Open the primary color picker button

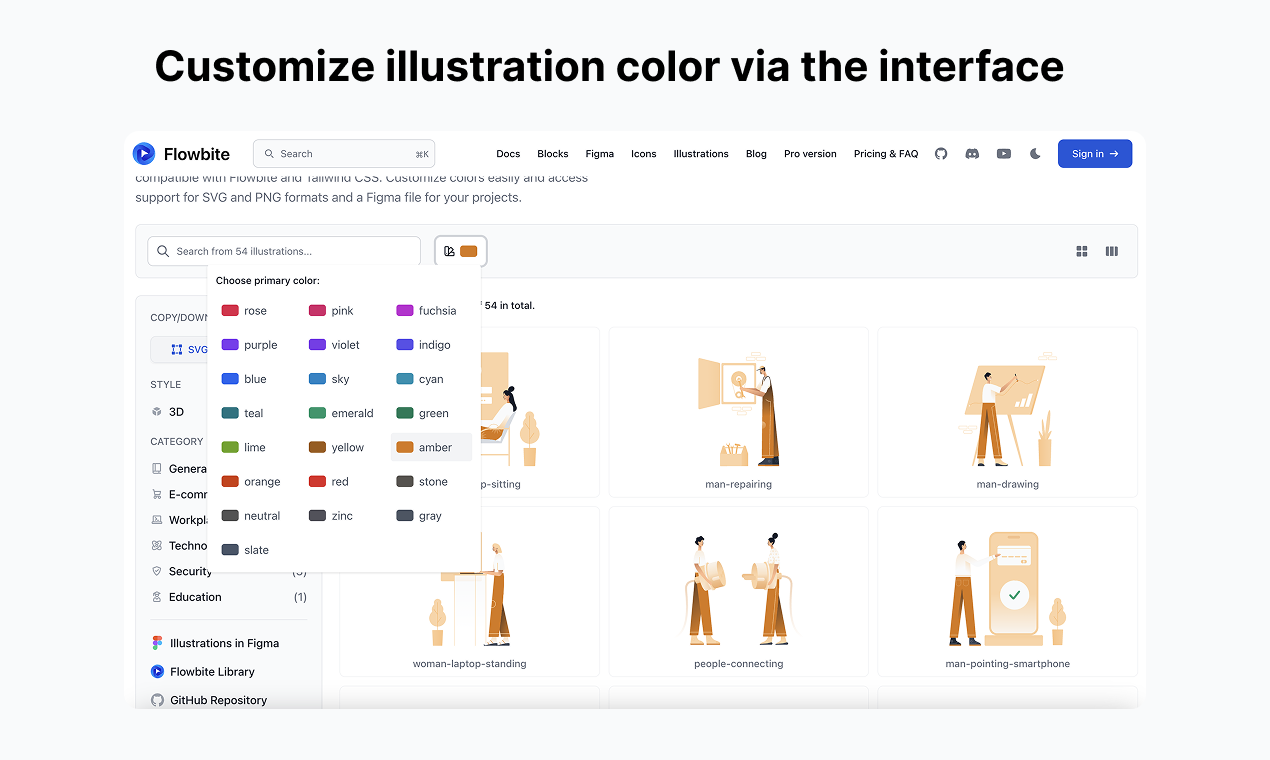pos(461,251)
